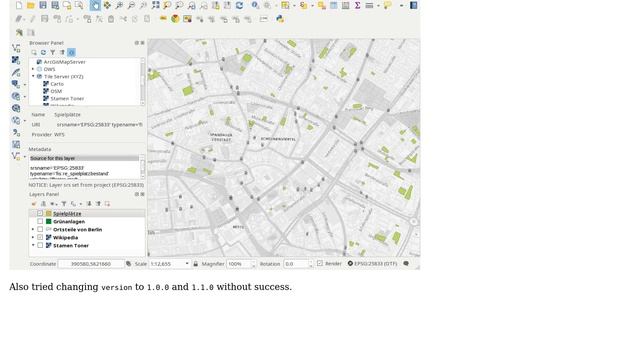Click the green Grünanlagen layer color swatch
The width and height of the screenshot is (640, 360).
tap(49, 221)
